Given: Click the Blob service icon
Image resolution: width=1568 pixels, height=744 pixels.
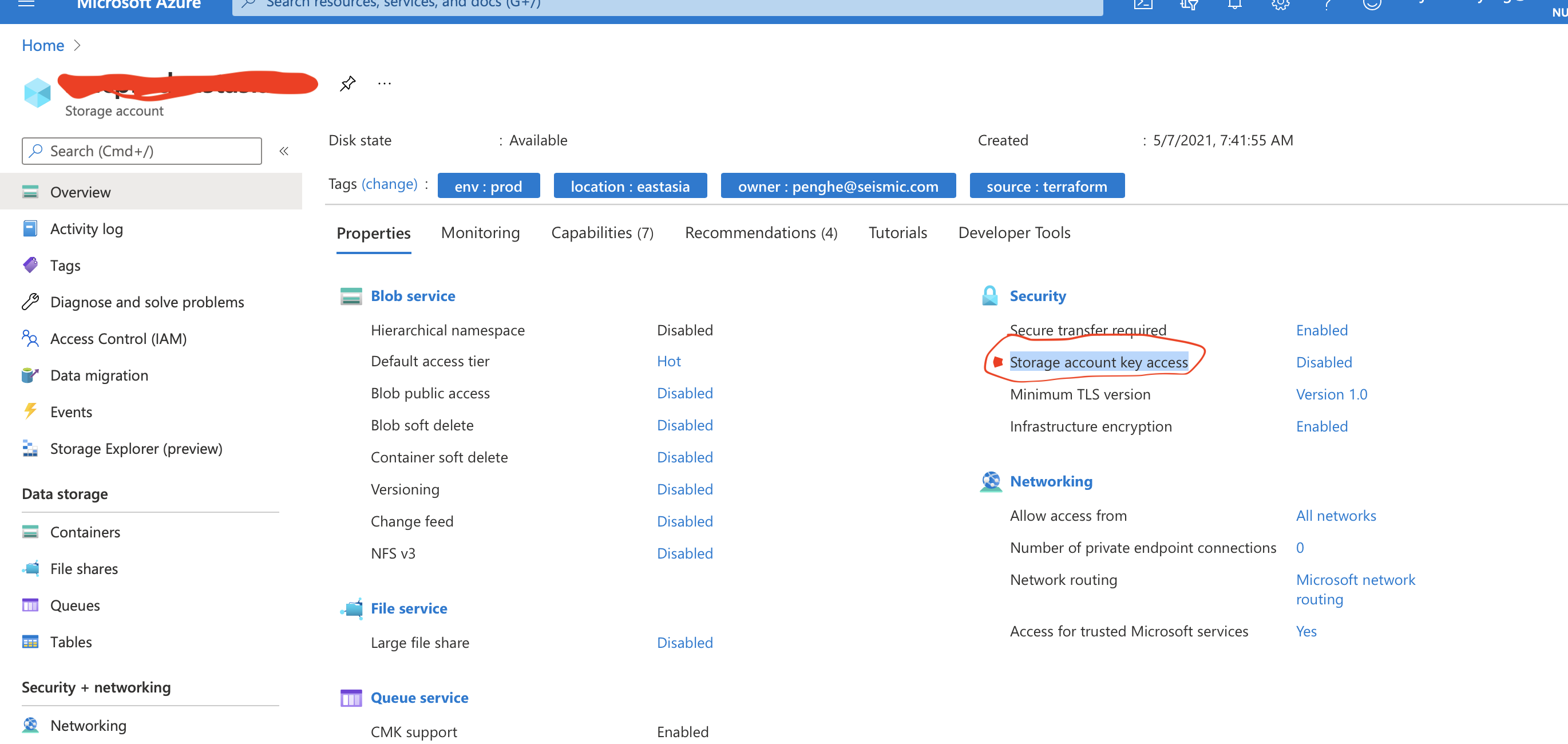Looking at the screenshot, I should point(351,296).
